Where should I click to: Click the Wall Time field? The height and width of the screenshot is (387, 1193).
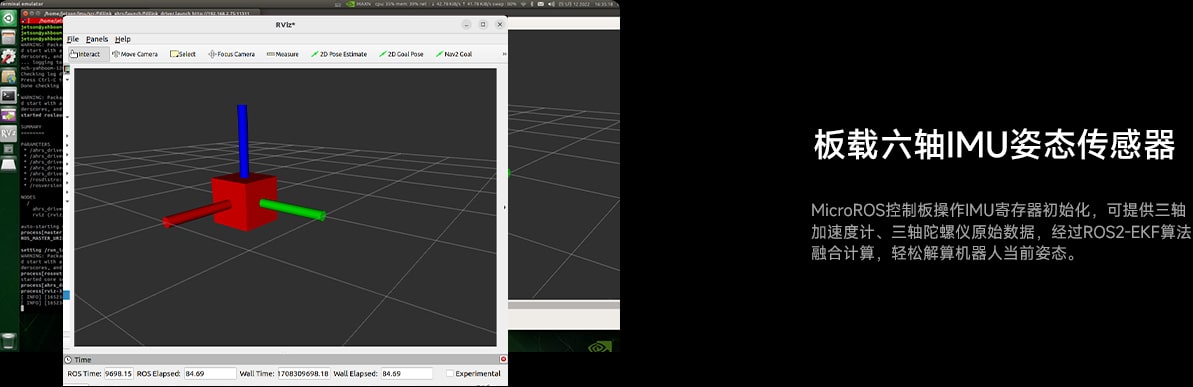[304, 373]
